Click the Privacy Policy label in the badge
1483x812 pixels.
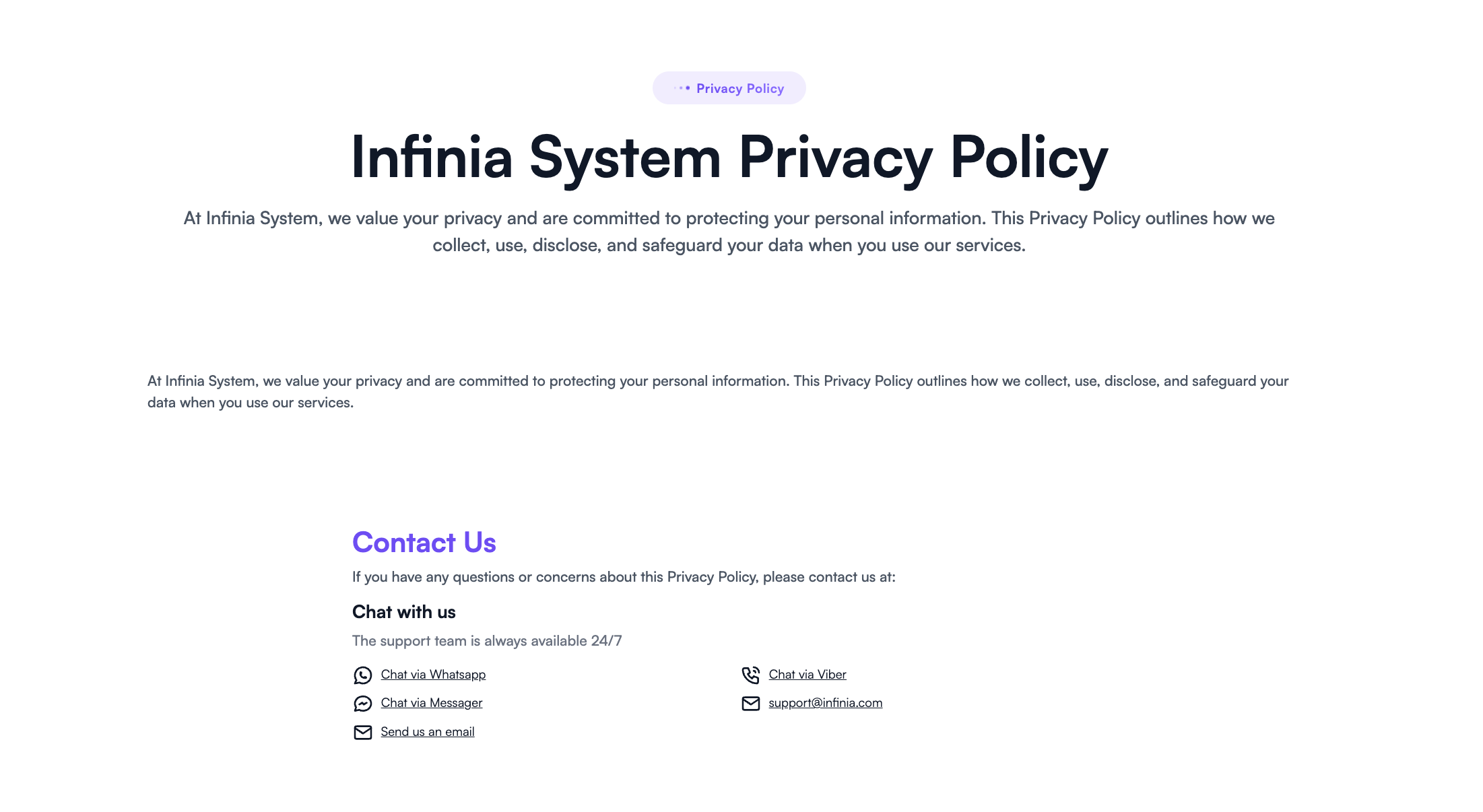(740, 89)
